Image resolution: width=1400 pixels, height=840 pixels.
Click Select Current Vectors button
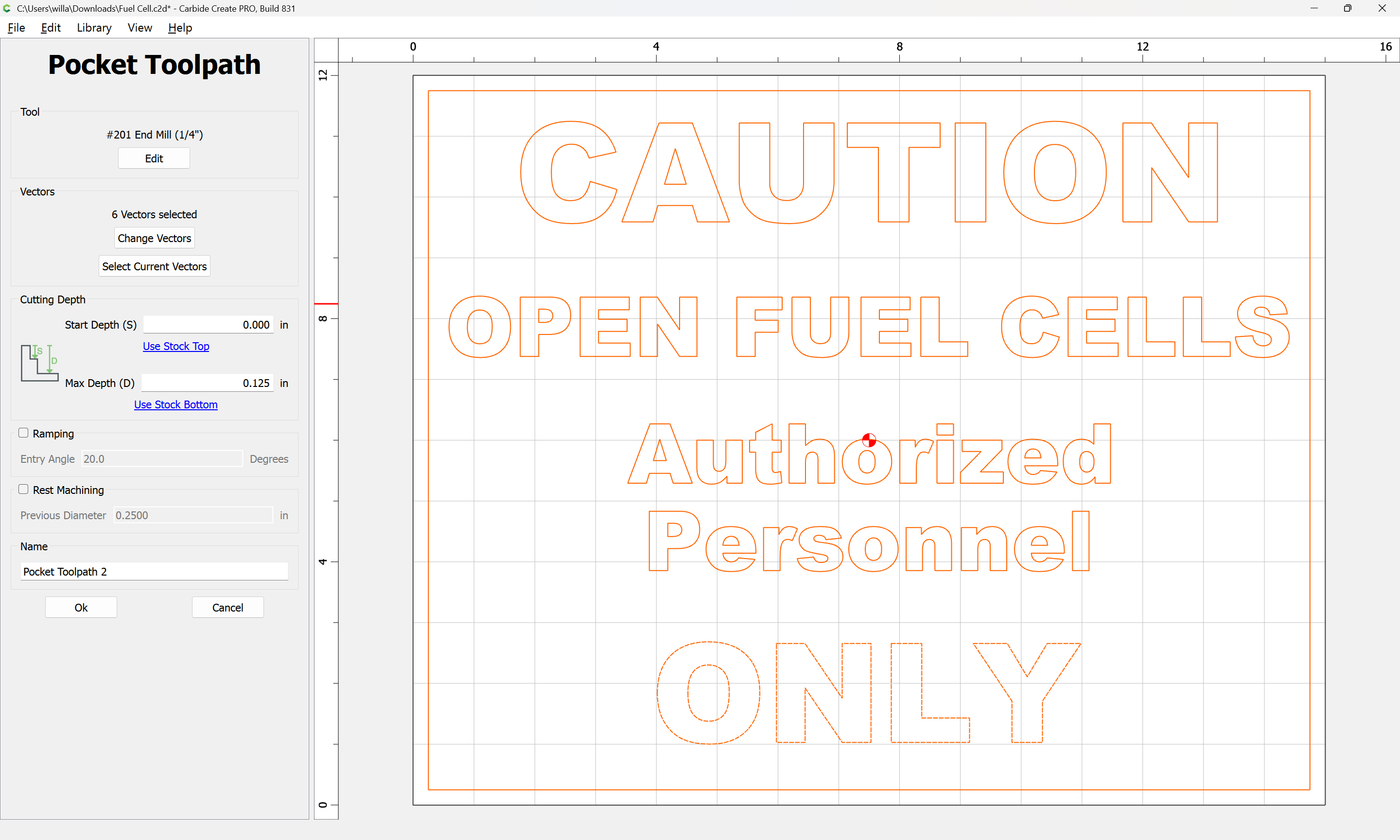click(x=154, y=266)
